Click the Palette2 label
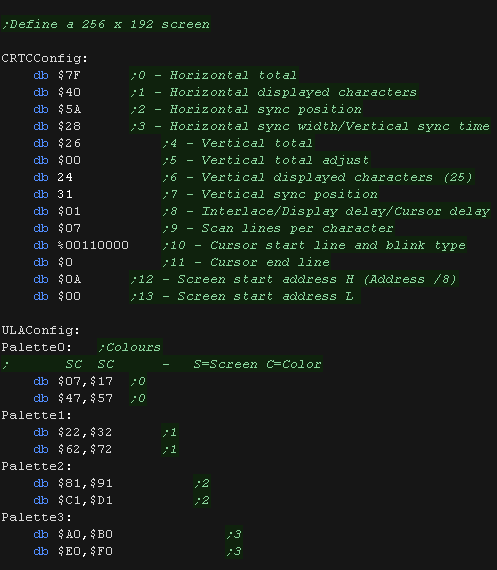 36,466
